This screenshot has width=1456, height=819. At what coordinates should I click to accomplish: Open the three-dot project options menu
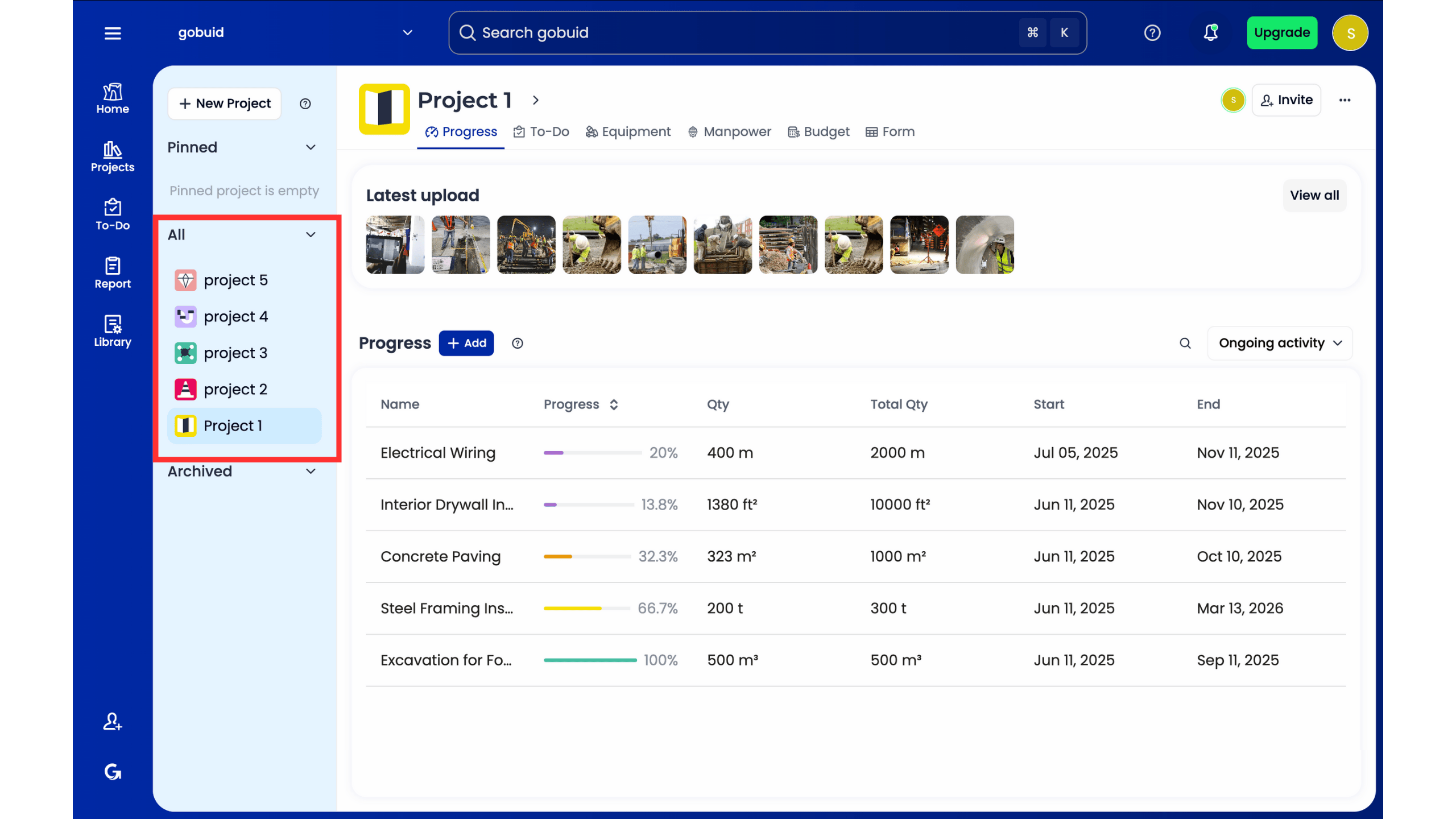1345,100
